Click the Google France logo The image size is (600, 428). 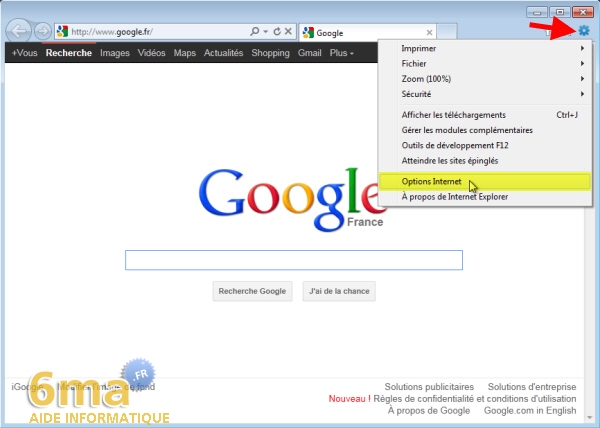(291, 199)
